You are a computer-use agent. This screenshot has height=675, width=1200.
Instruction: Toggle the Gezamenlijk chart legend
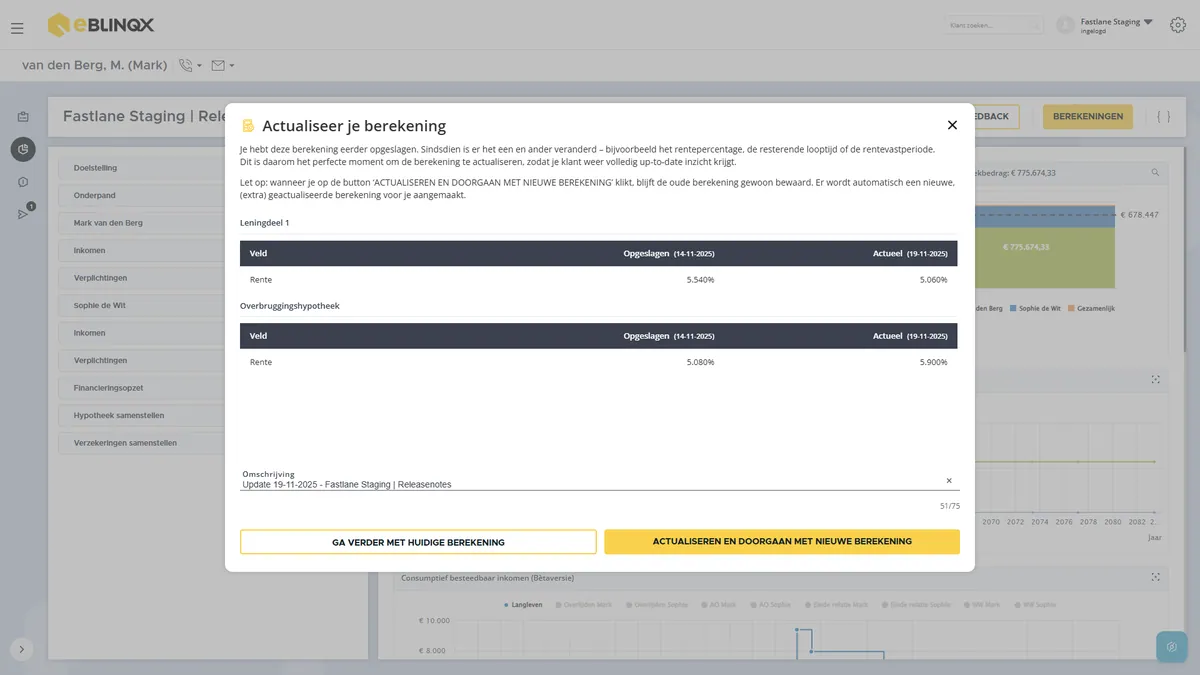1091,308
